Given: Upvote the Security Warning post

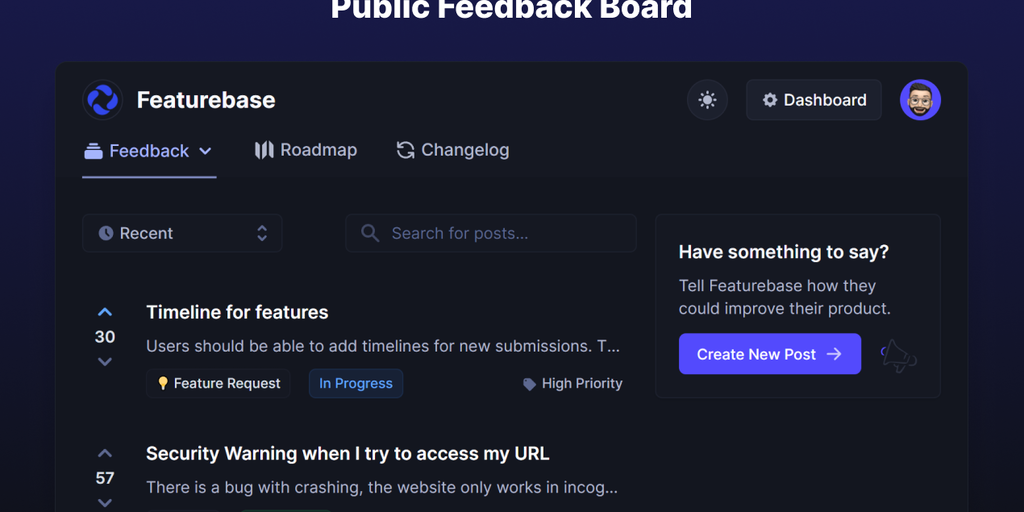Looking at the screenshot, I should [105, 453].
